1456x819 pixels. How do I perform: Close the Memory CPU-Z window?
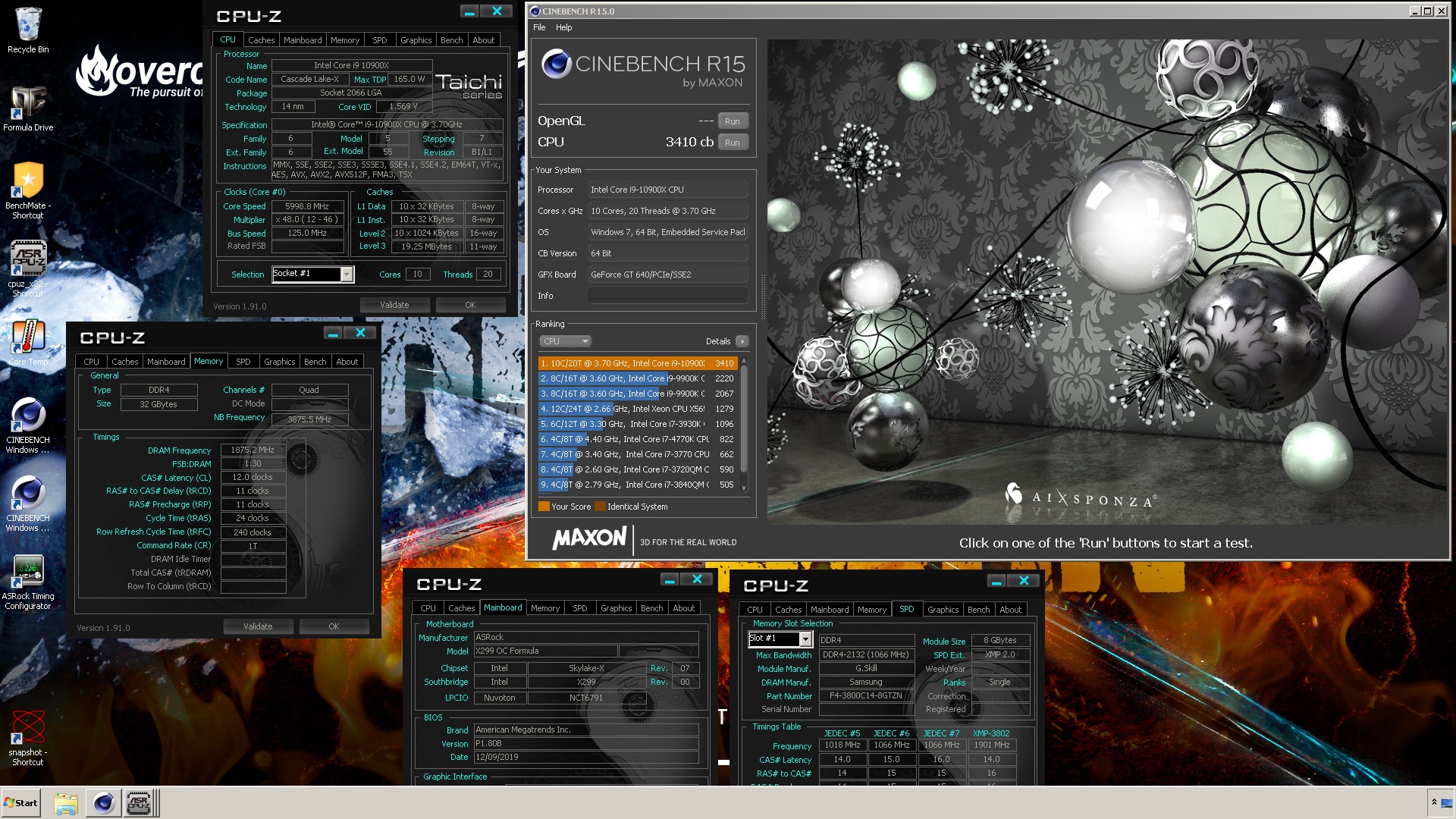pyautogui.click(x=360, y=333)
